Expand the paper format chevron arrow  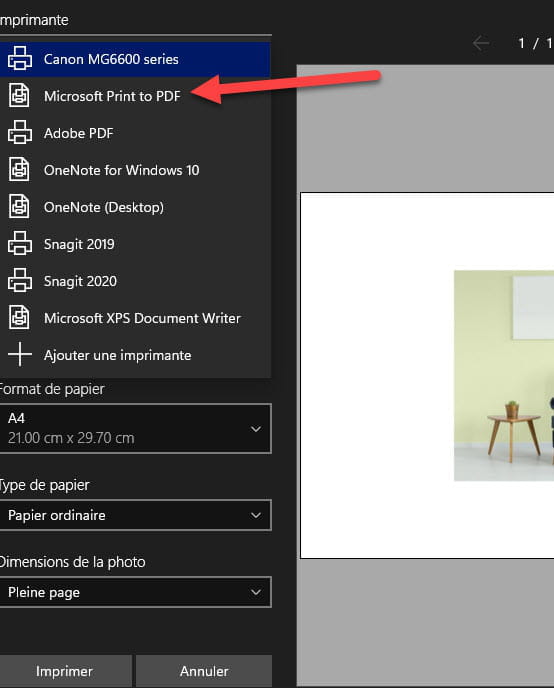[x=256, y=429]
